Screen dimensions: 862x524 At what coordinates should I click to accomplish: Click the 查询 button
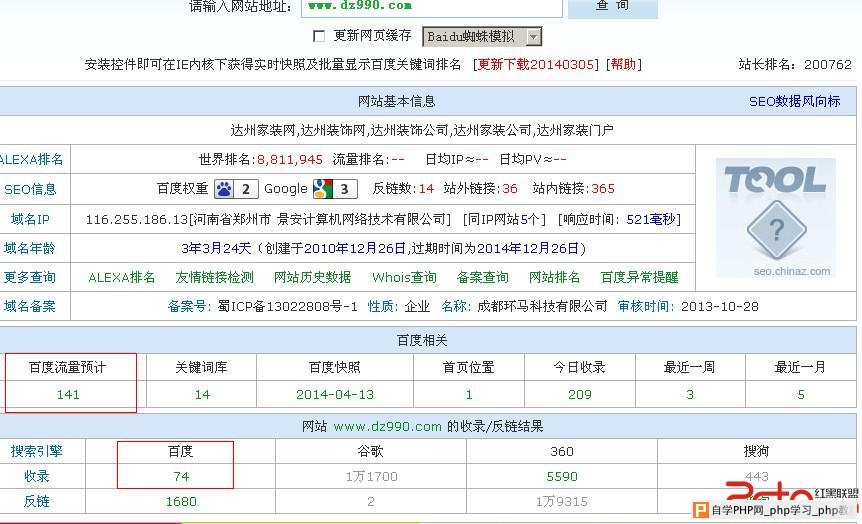click(x=612, y=7)
